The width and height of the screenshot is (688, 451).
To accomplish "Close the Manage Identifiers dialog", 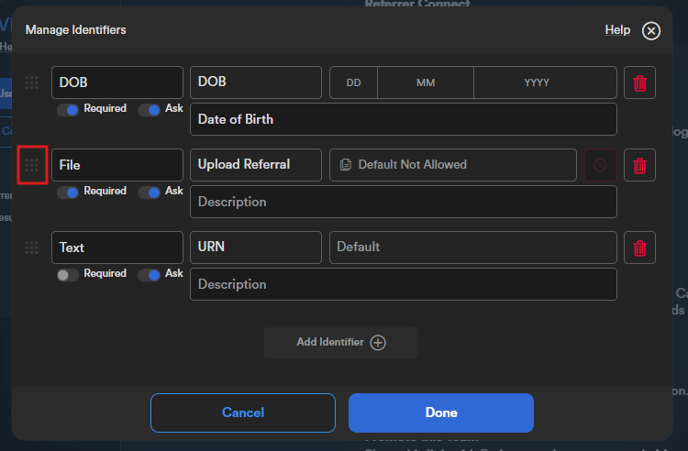I will pos(651,31).
